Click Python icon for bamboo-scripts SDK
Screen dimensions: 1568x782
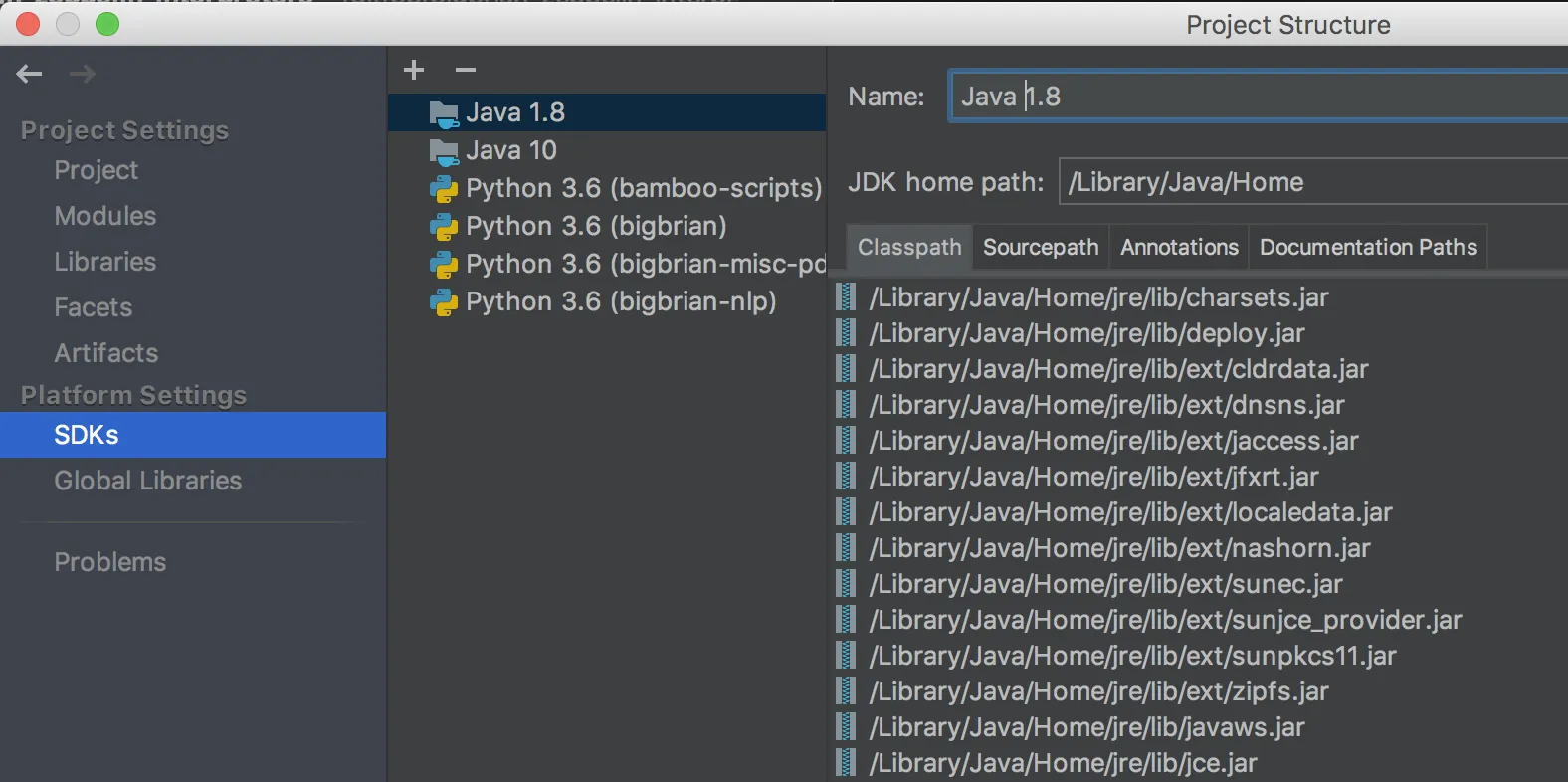pyautogui.click(x=444, y=189)
